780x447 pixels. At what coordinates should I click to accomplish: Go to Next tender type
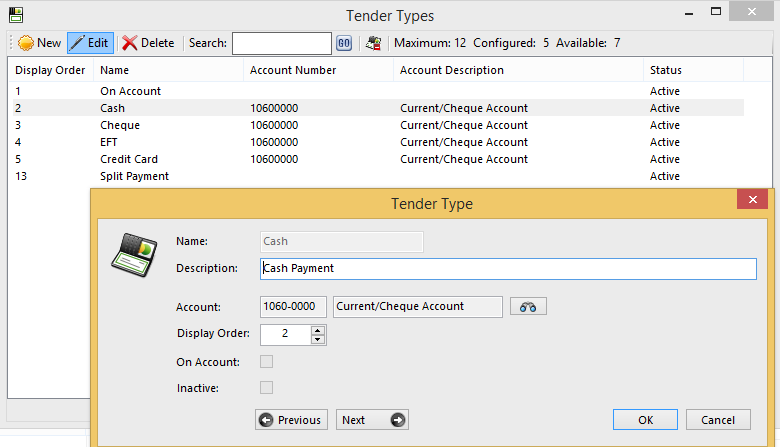pyautogui.click(x=372, y=420)
